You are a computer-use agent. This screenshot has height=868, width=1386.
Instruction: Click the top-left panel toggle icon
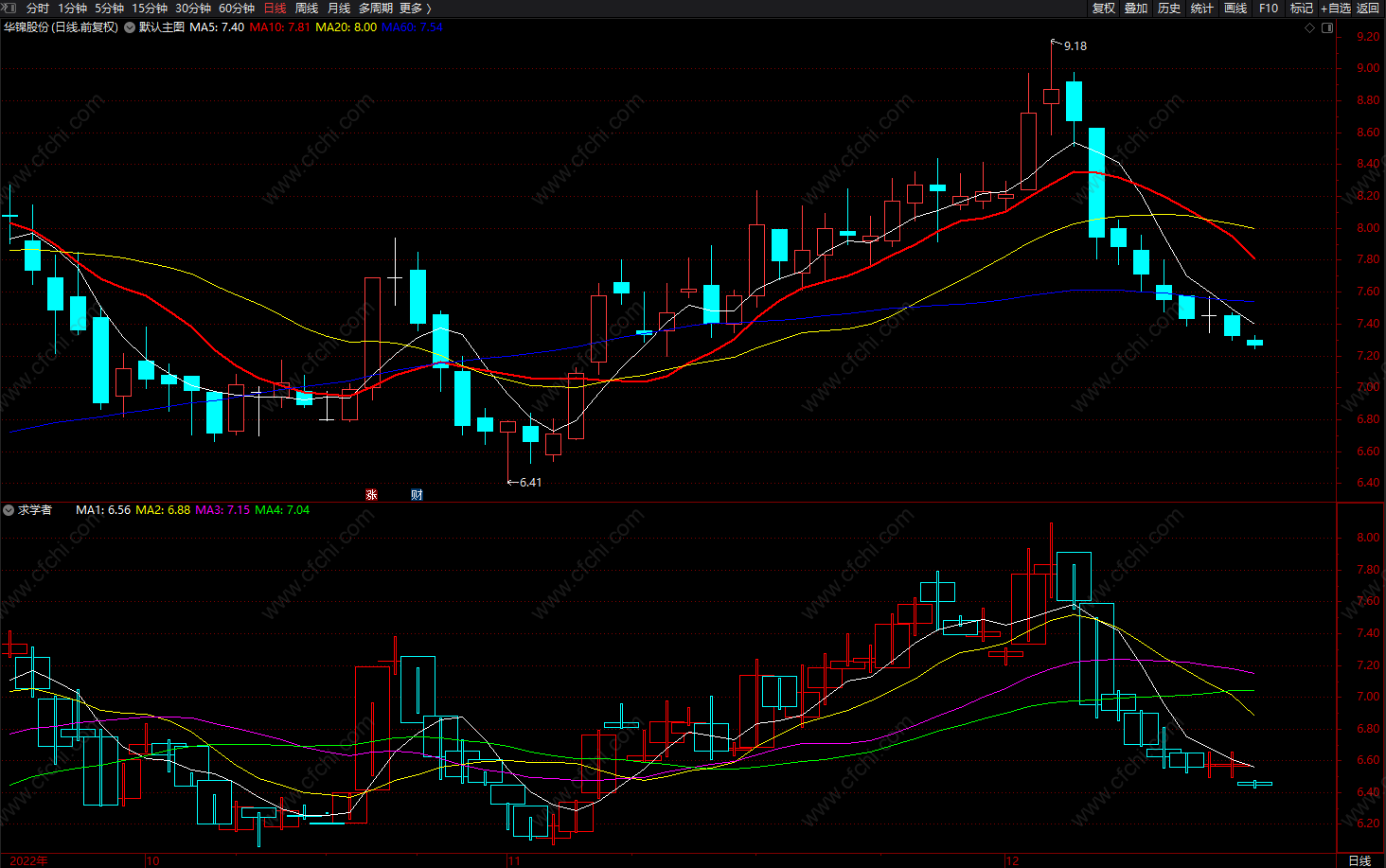click(10, 8)
